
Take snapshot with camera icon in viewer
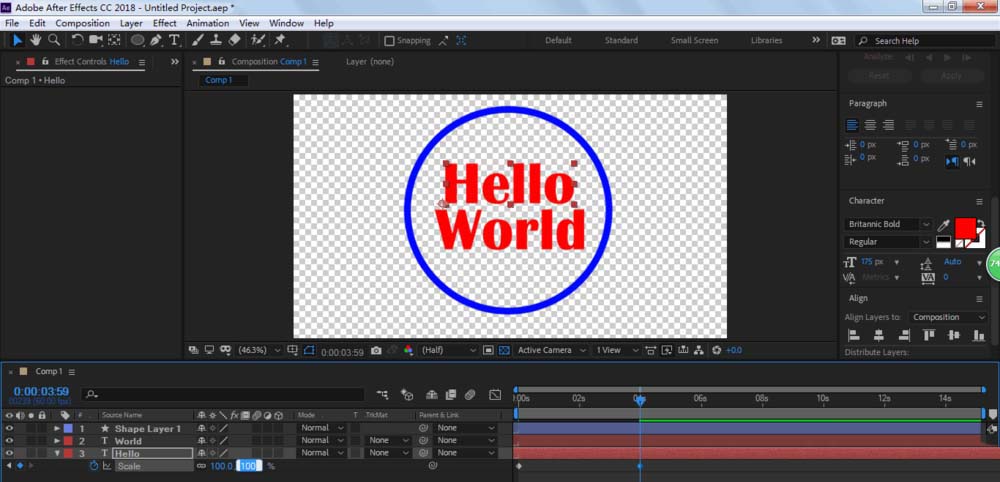tap(376, 350)
